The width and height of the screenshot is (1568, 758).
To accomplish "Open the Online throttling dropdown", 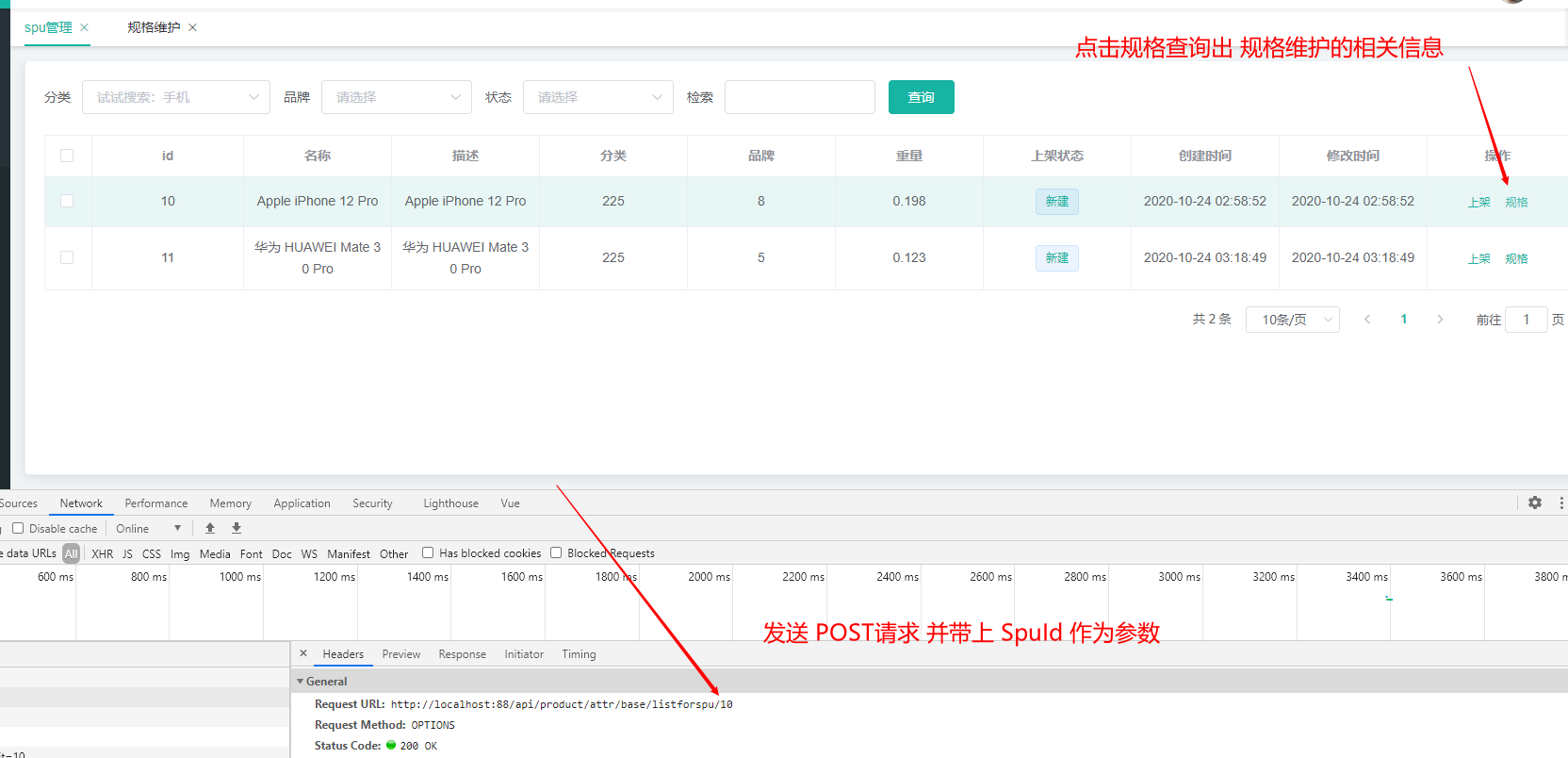I will [148, 529].
